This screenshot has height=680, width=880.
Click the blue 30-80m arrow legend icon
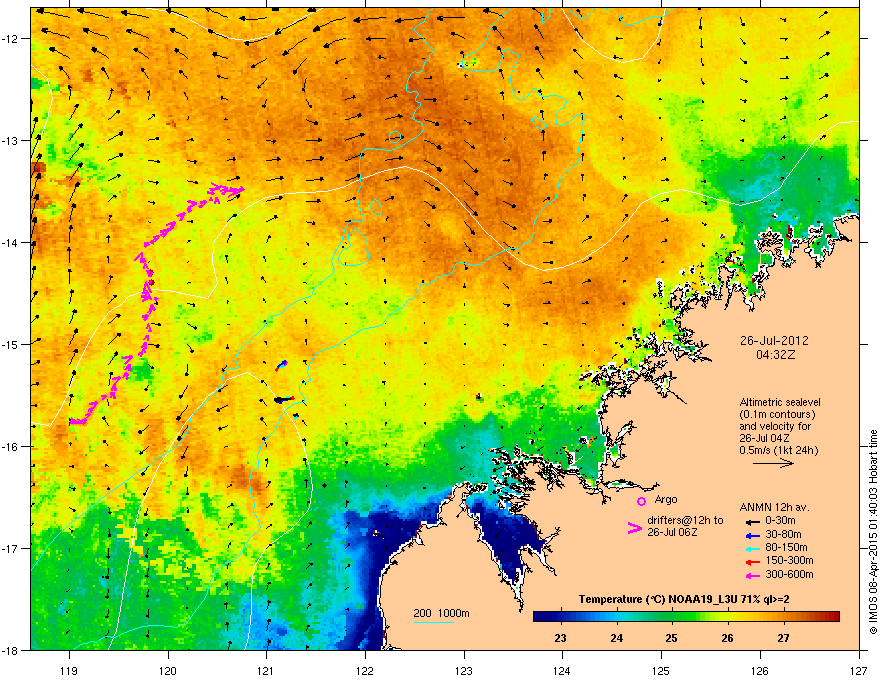[x=752, y=535]
